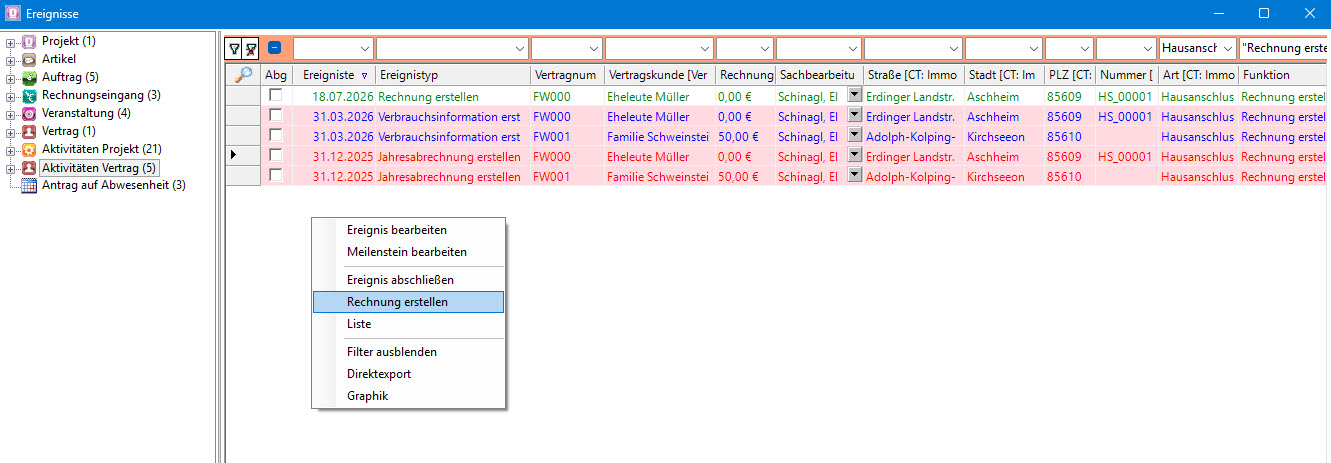Viewport: 1331px width, 463px height.
Task: Click the Vertragnum column header
Action: click(567, 75)
